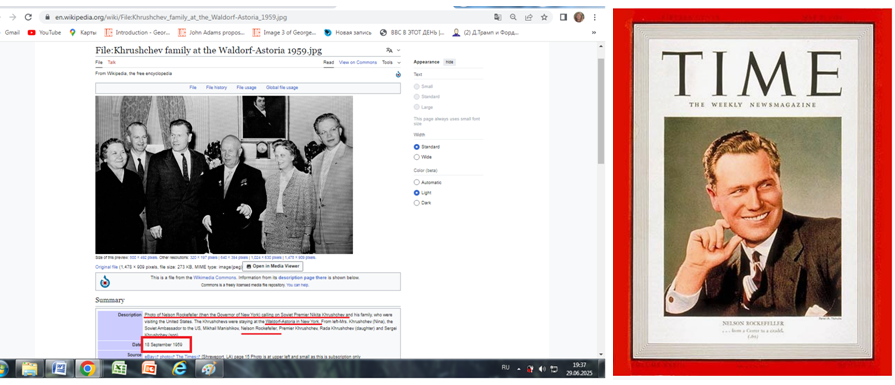Viewport: 895px width, 385px height.
Task: Click the share page icon in address bar
Action: 529,17
